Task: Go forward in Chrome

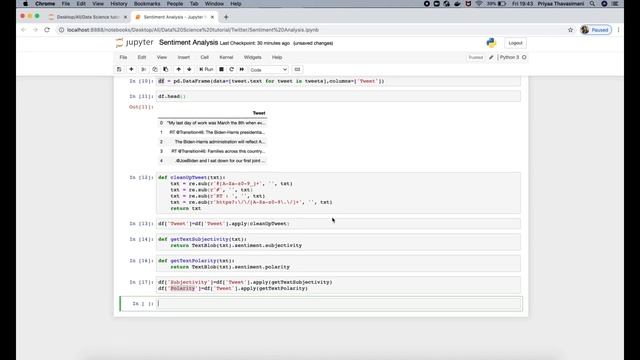Action: (x=35, y=30)
